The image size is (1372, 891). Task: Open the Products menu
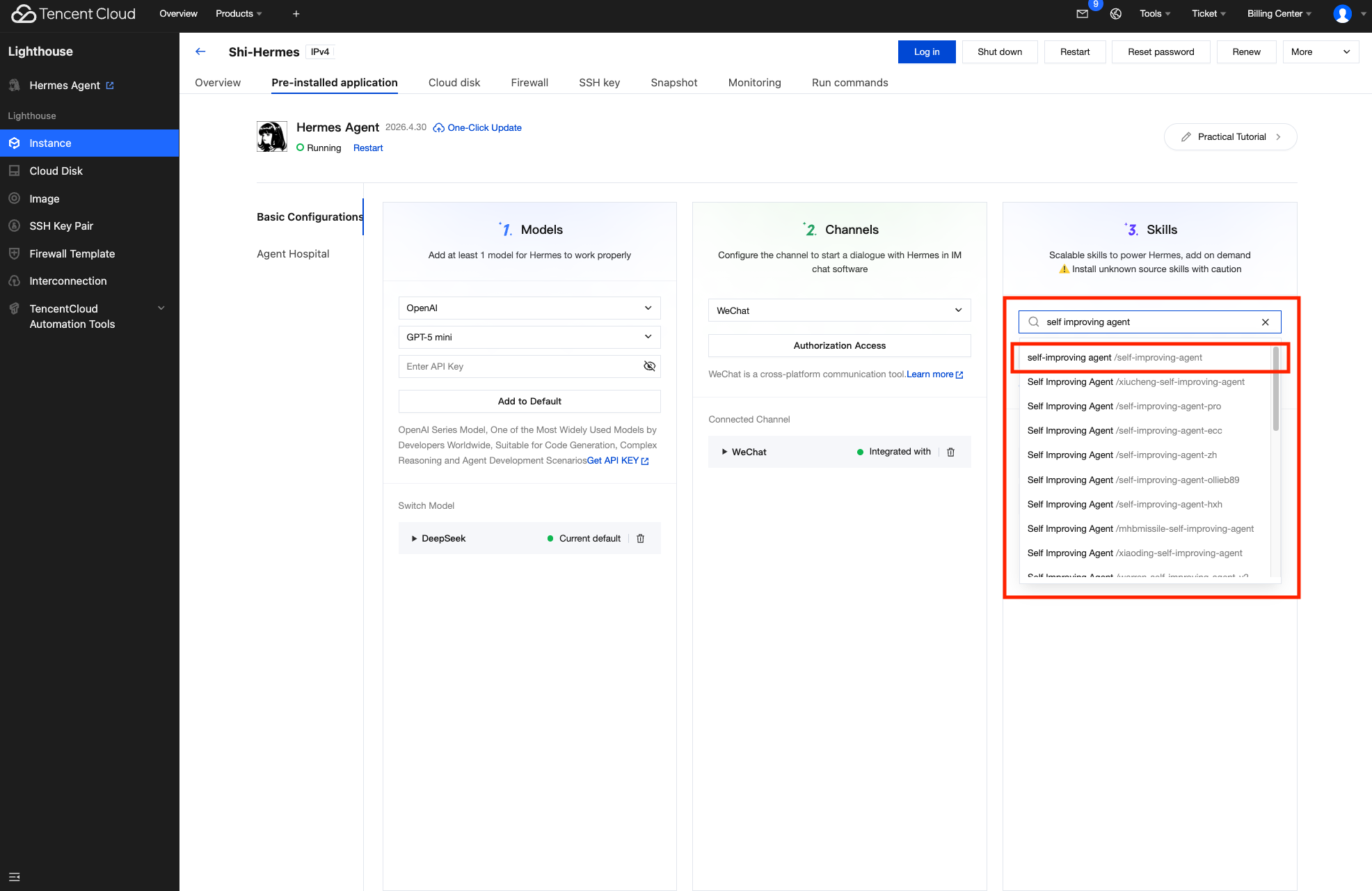[239, 14]
